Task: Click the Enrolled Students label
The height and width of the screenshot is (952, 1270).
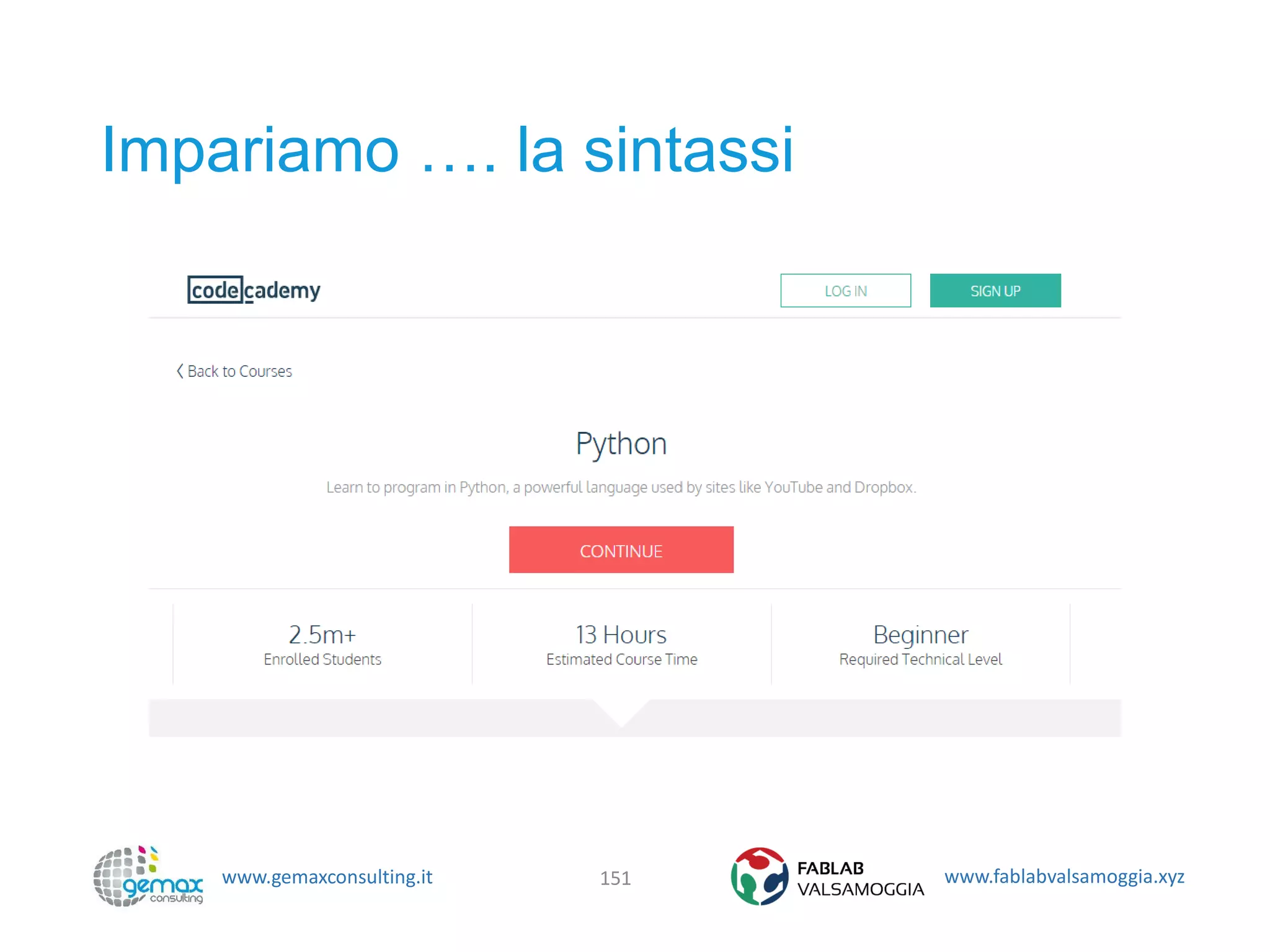Action: click(322, 659)
